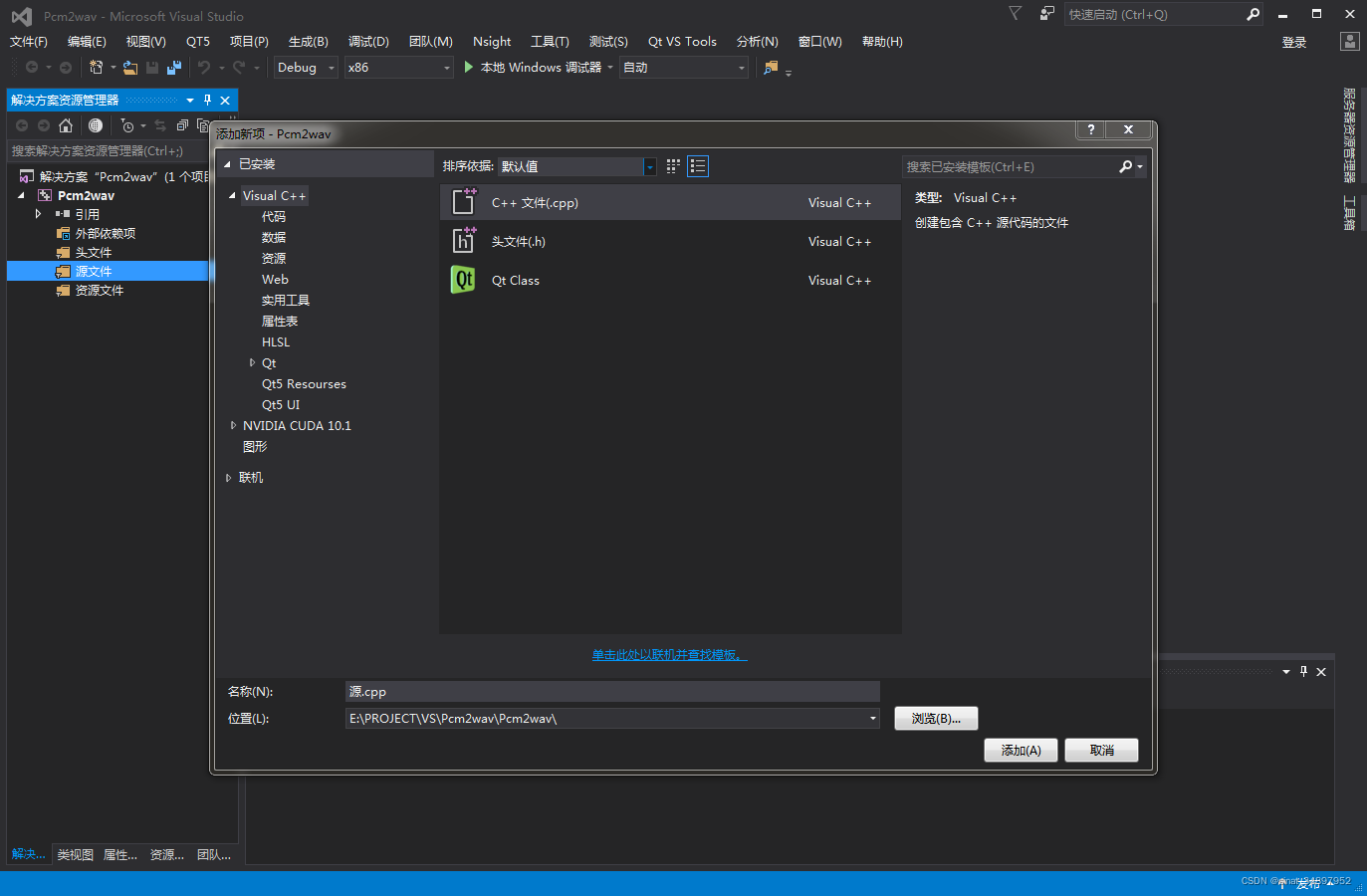The image size is (1367, 896).
Task: Open the 编辑(E) menu
Action: point(87,41)
